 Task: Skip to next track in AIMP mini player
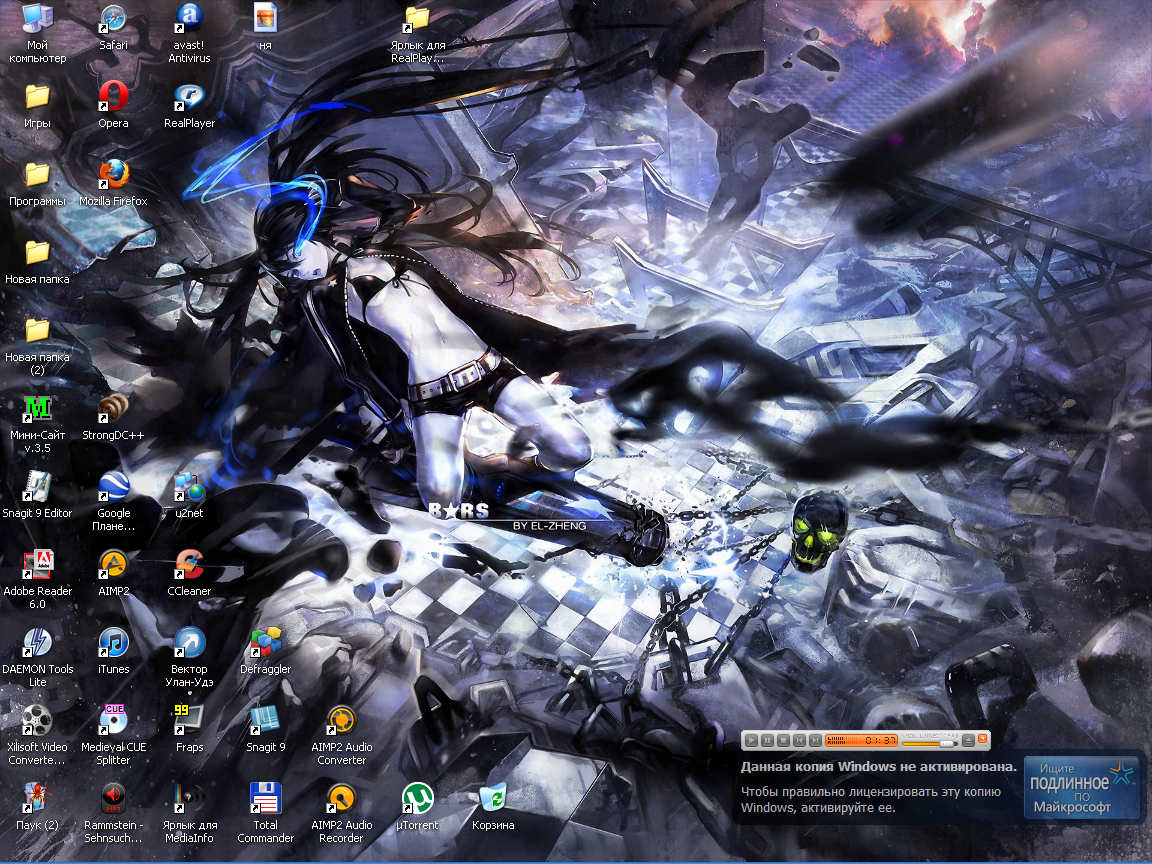pyautogui.click(x=816, y=741)
